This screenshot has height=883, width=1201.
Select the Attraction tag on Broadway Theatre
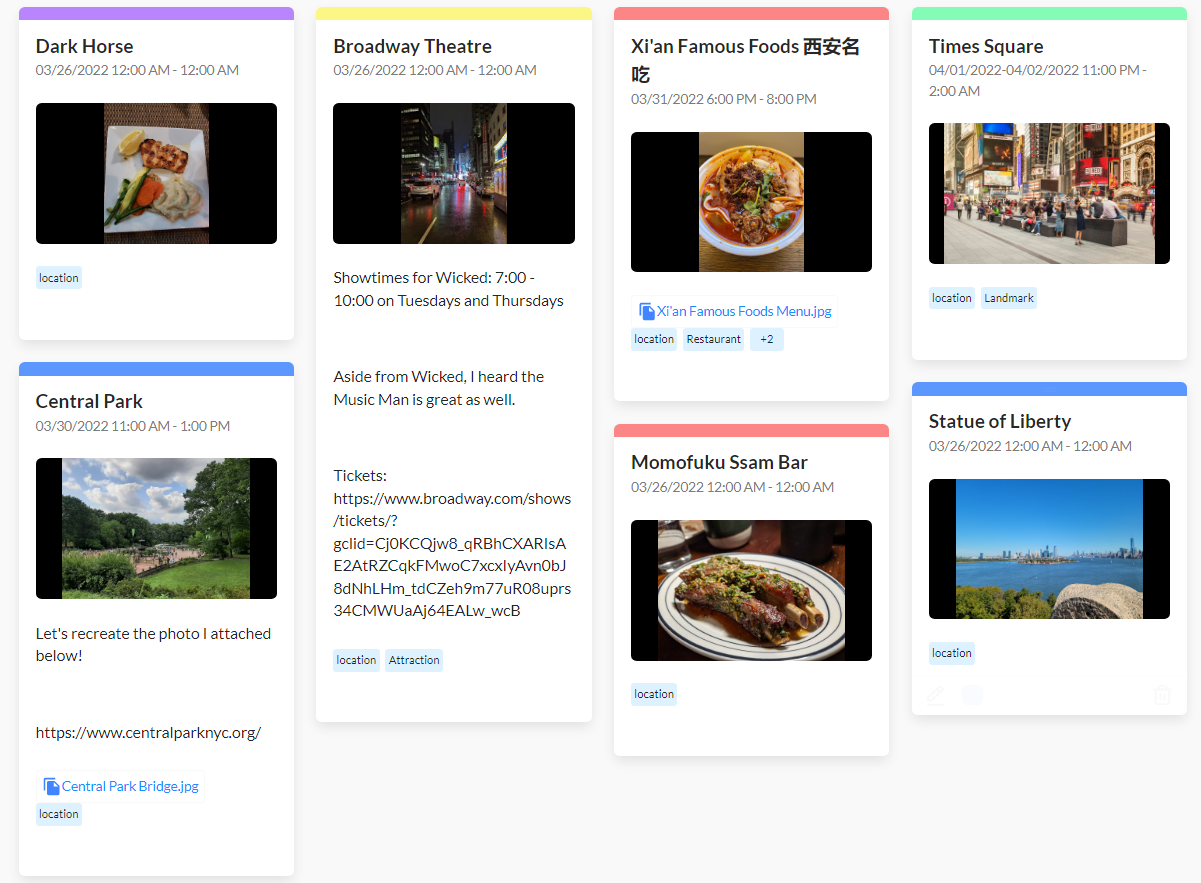[414, 661]
